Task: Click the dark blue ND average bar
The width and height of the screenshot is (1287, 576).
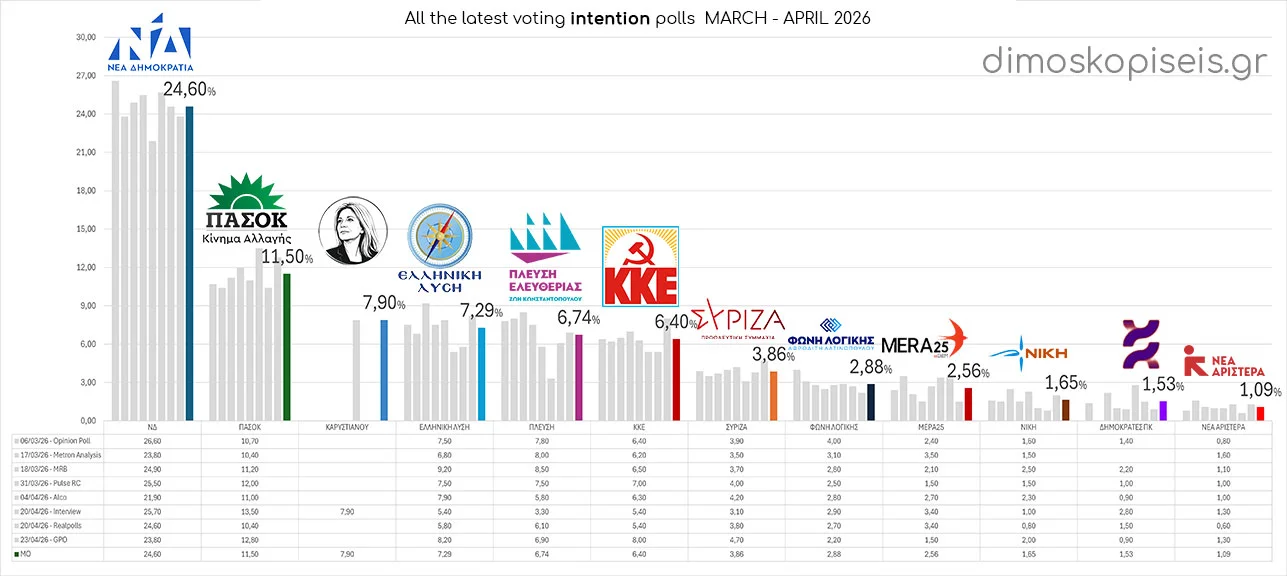Action: coord(190,263)
